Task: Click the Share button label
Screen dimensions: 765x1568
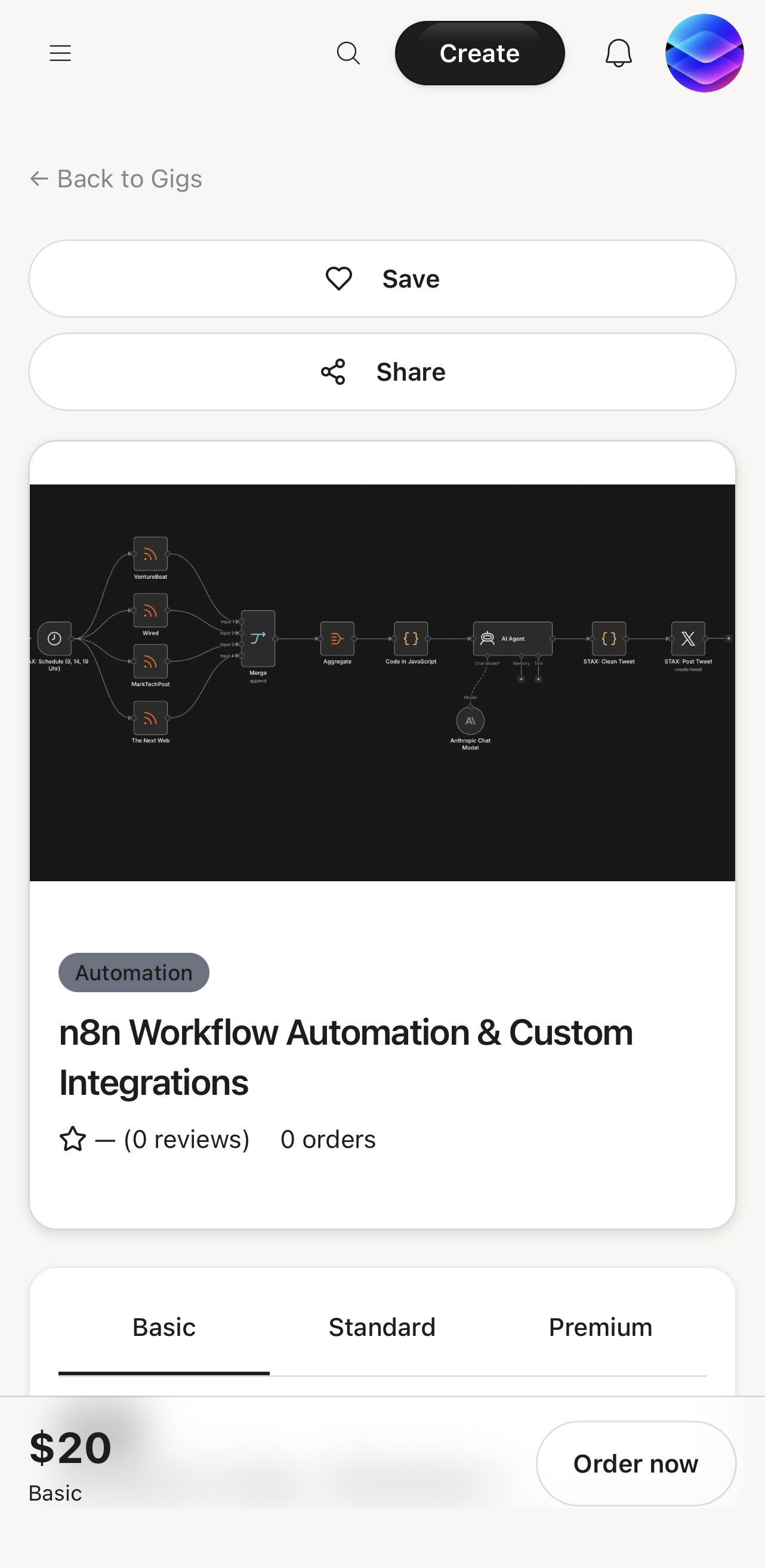Action: (x=411, y=372)
